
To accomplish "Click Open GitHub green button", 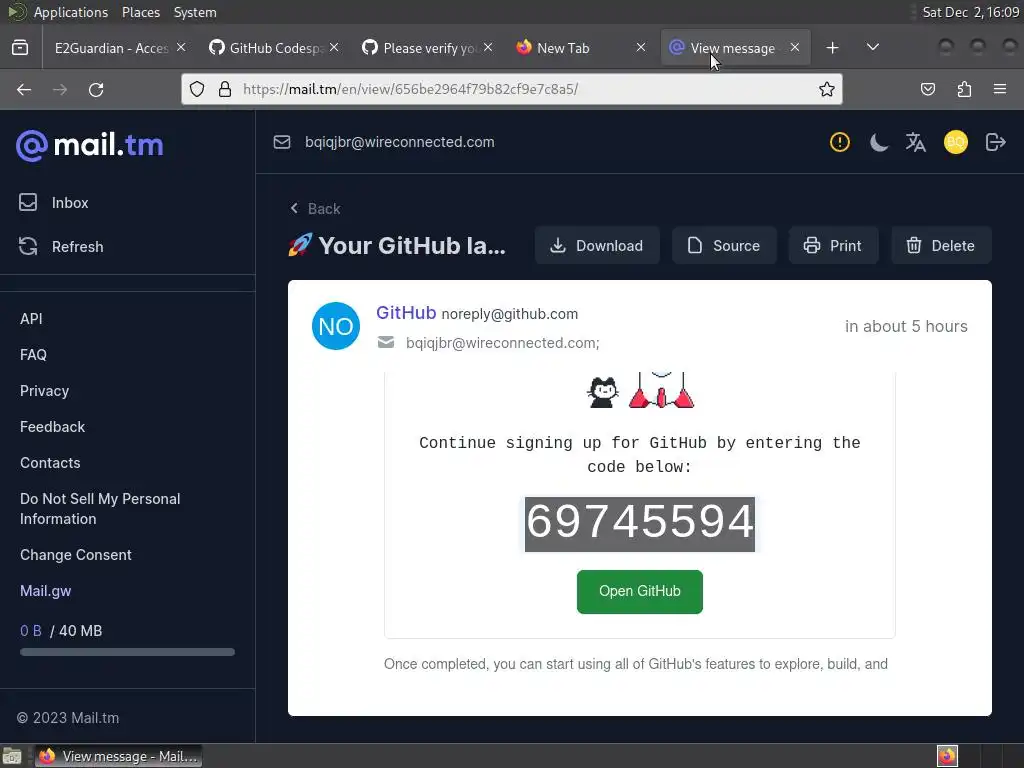I will click(639, 591).
